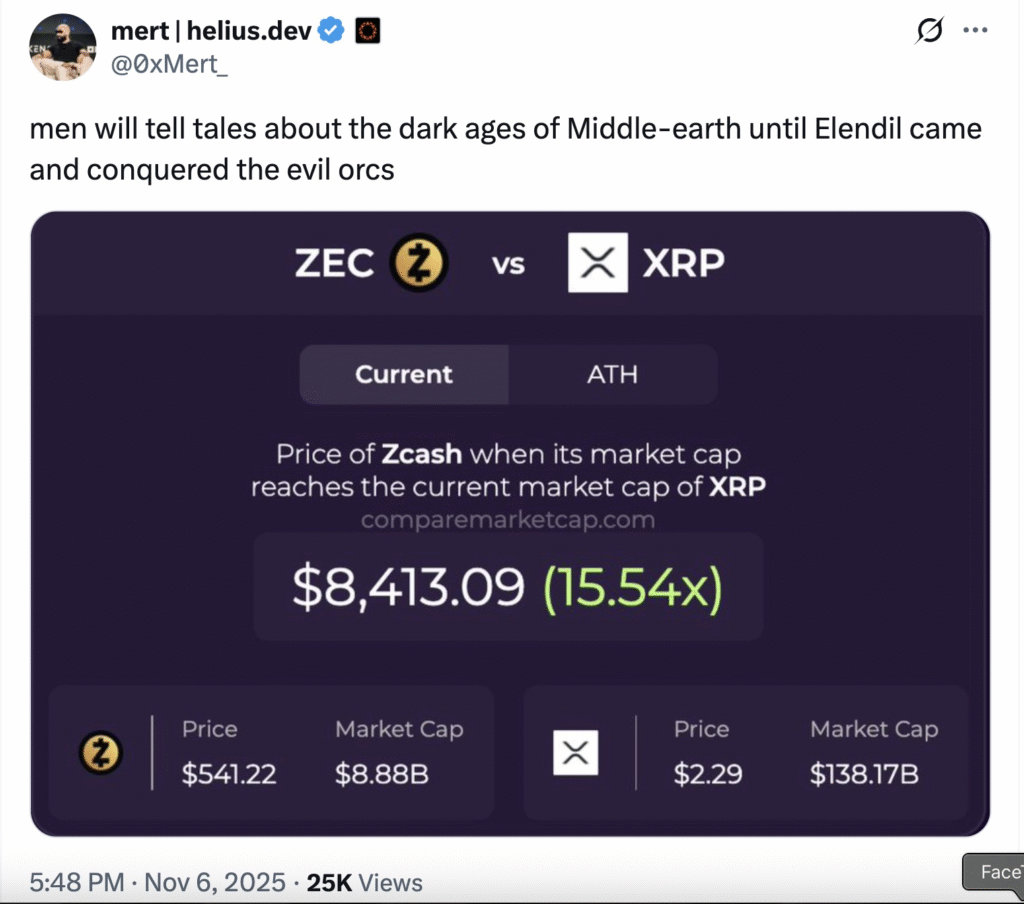The width and height of the screenshot is (1024, 904).
Task: Open the tweet's three-dot more menu
Action: (975, 31)
